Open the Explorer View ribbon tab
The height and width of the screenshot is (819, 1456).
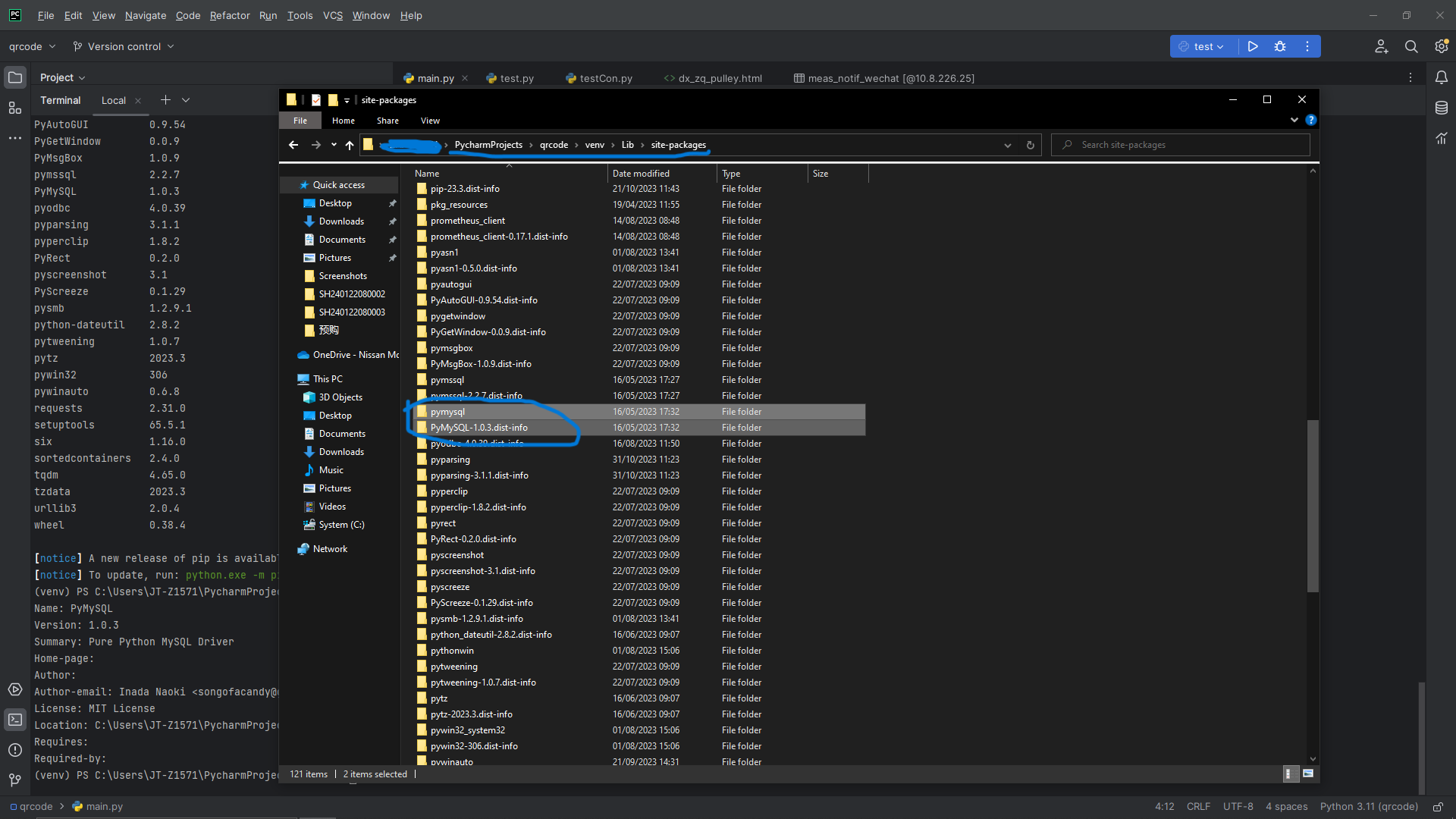(430, 121)
